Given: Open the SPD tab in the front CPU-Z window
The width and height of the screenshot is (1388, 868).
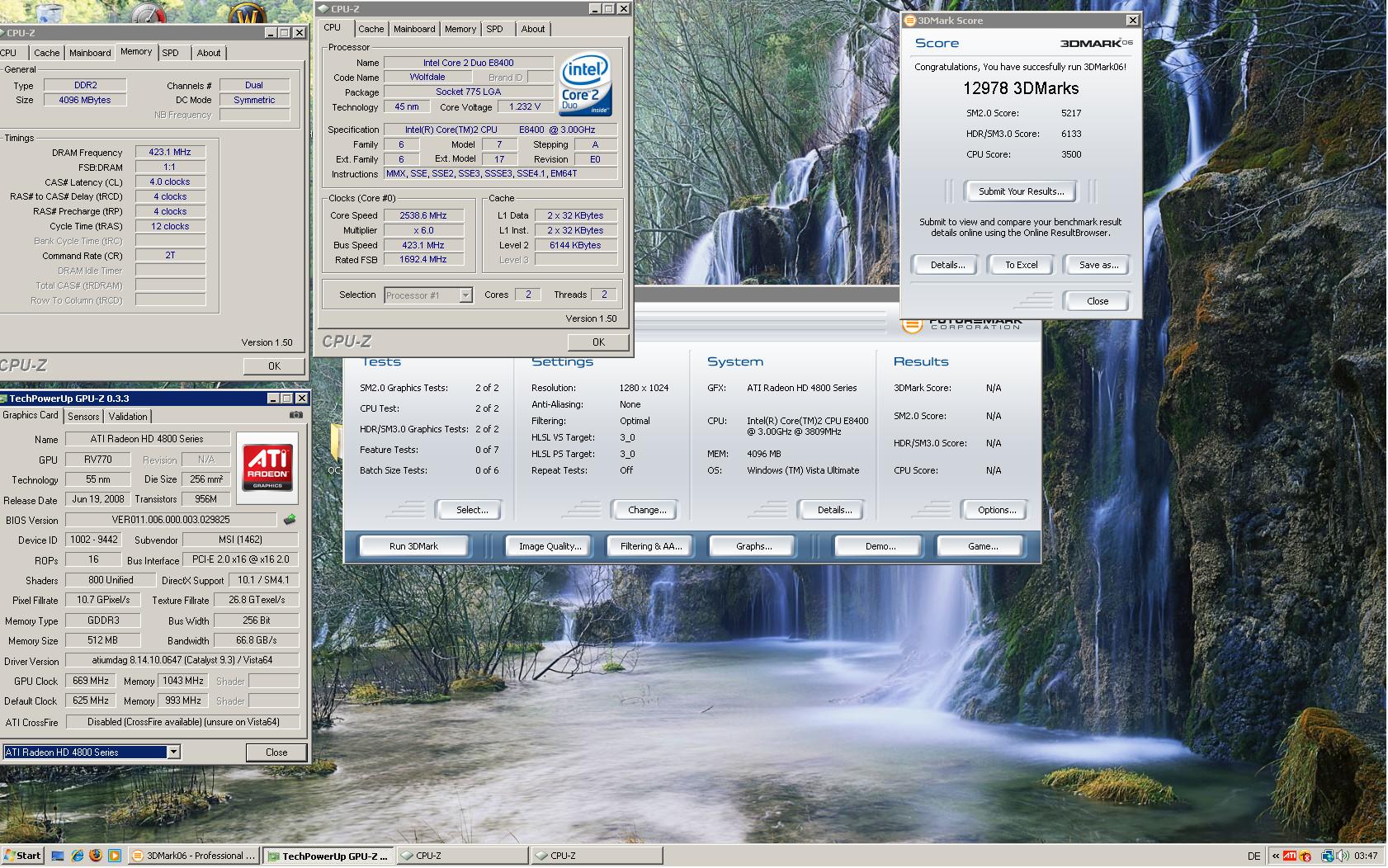Looking at the screenshot, I should 494,29.
